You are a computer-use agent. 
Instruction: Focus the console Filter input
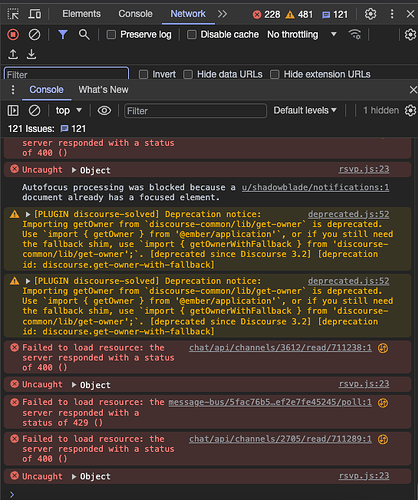(x=195, y=111)
